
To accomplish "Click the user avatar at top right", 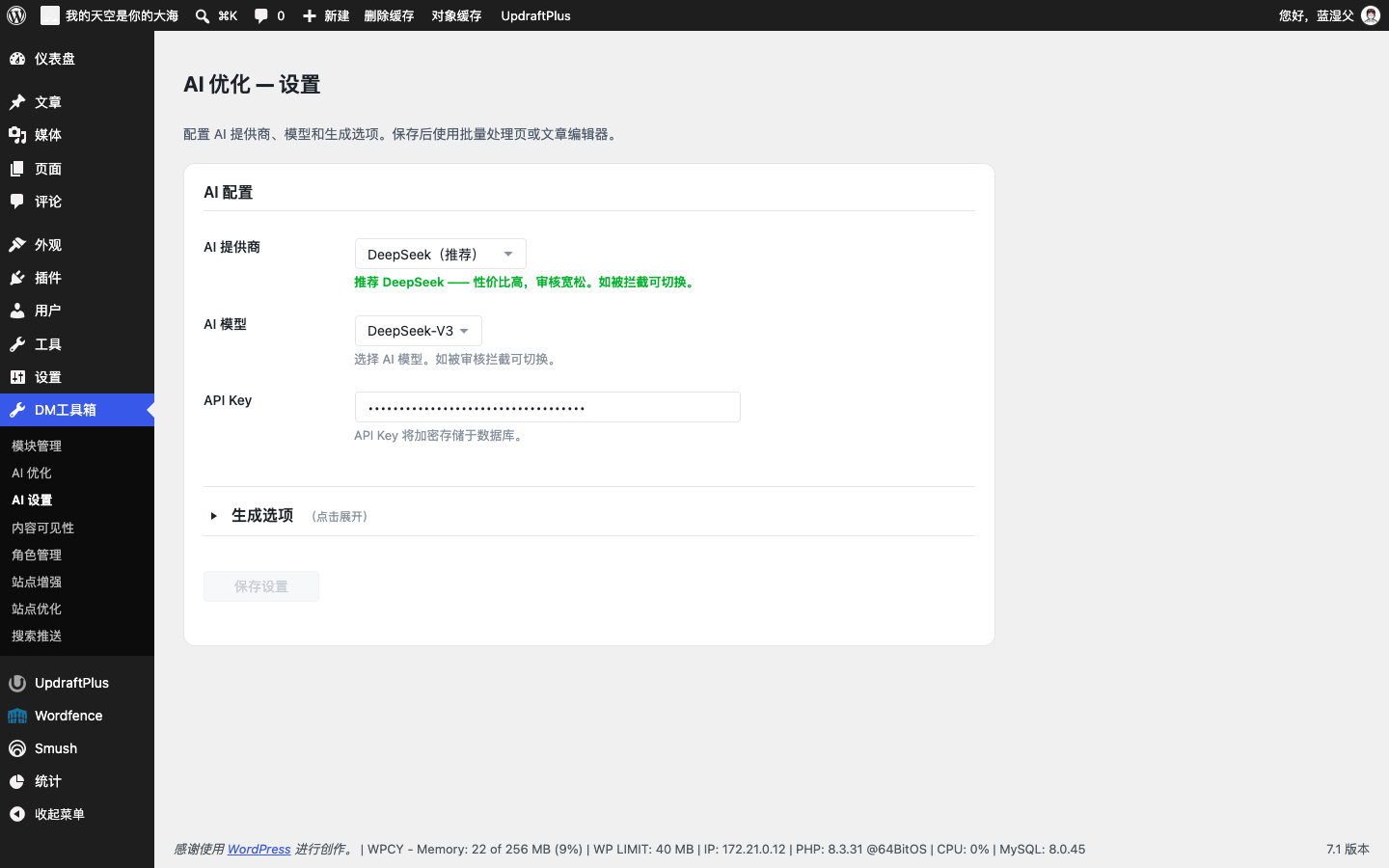I will (1371, 15).
